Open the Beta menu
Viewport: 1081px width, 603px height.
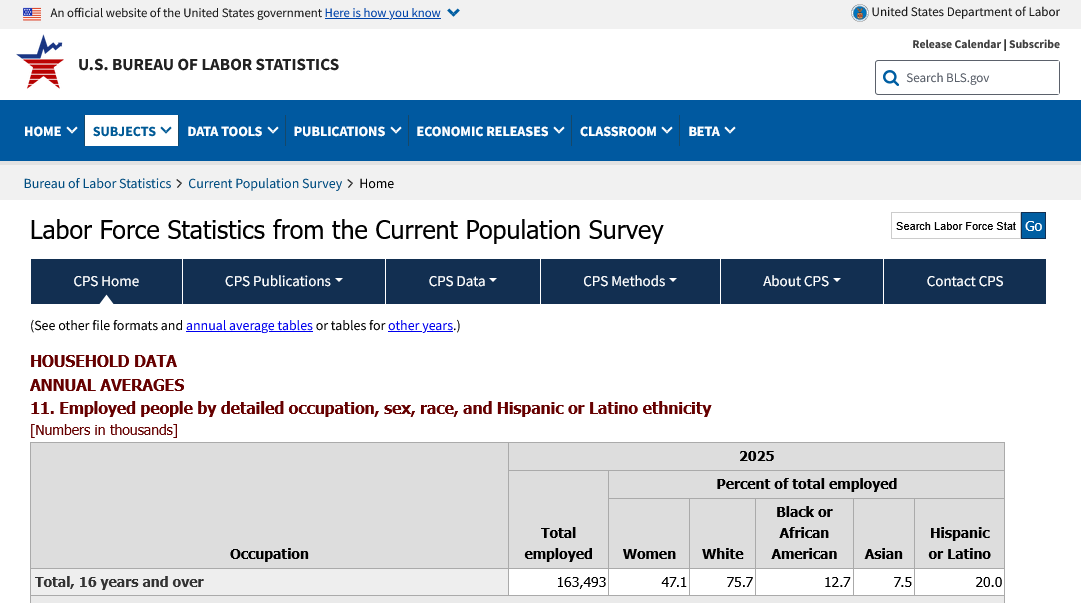pos(711,131)
